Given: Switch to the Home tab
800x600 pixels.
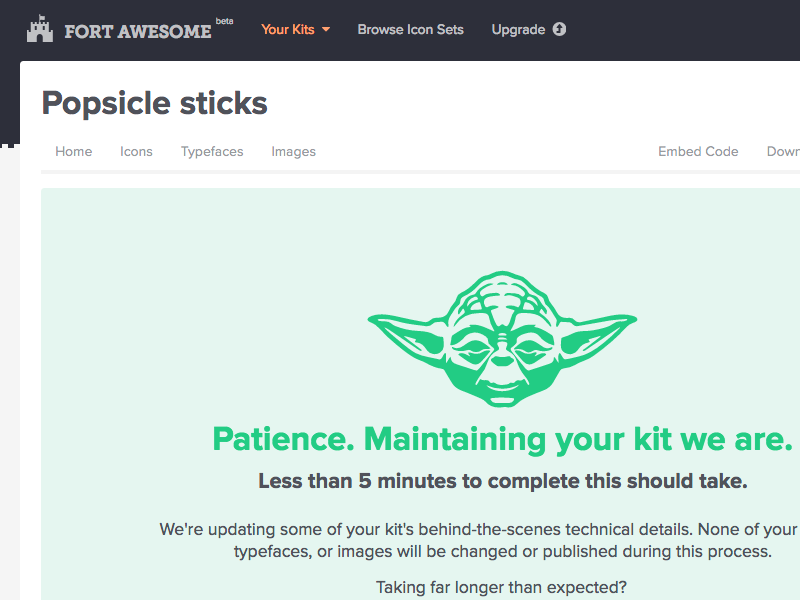Looking at the screenshot, I should (74, 152).
